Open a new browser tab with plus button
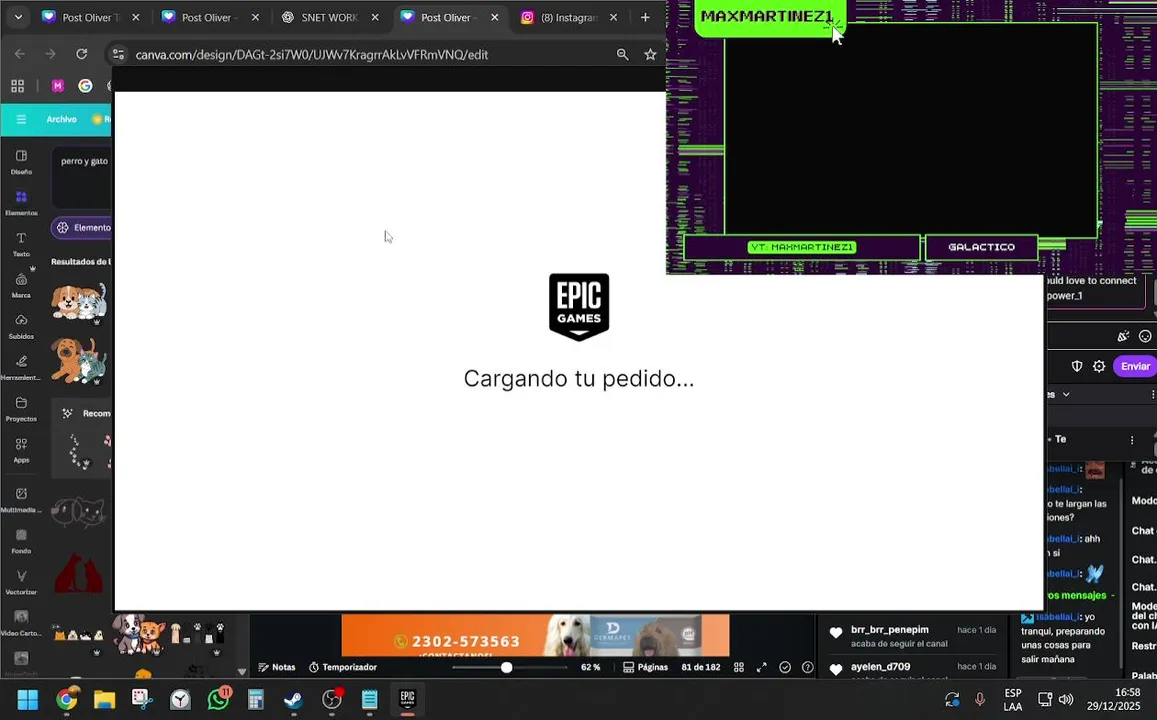This screenshot has height=720, width=1157. 645,17
